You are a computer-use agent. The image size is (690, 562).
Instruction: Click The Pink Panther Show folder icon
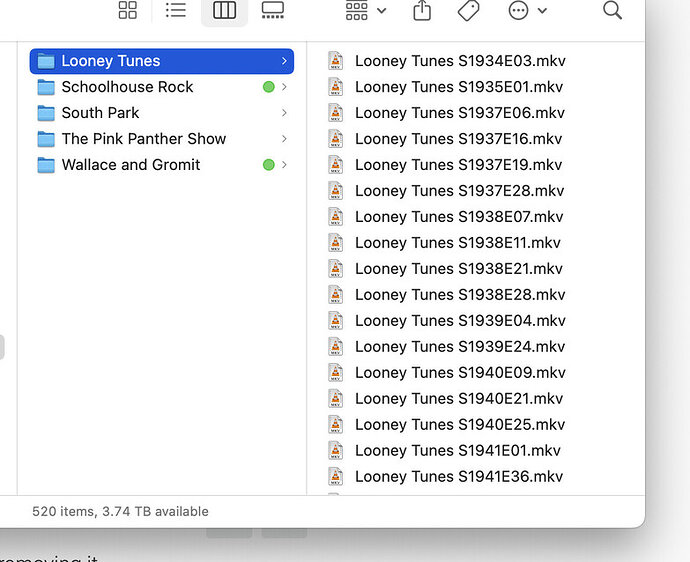pyautogui.click(x=46, y=139)
